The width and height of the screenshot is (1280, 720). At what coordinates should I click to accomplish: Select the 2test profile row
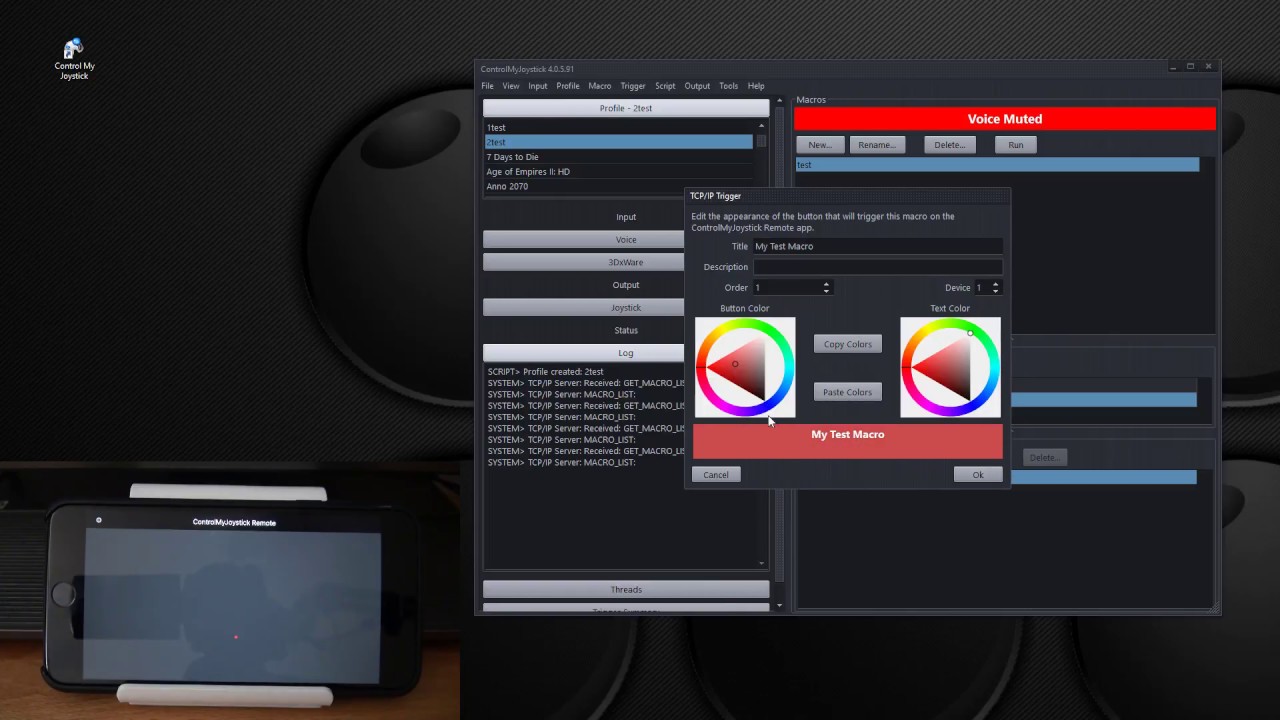pos(618,142)
